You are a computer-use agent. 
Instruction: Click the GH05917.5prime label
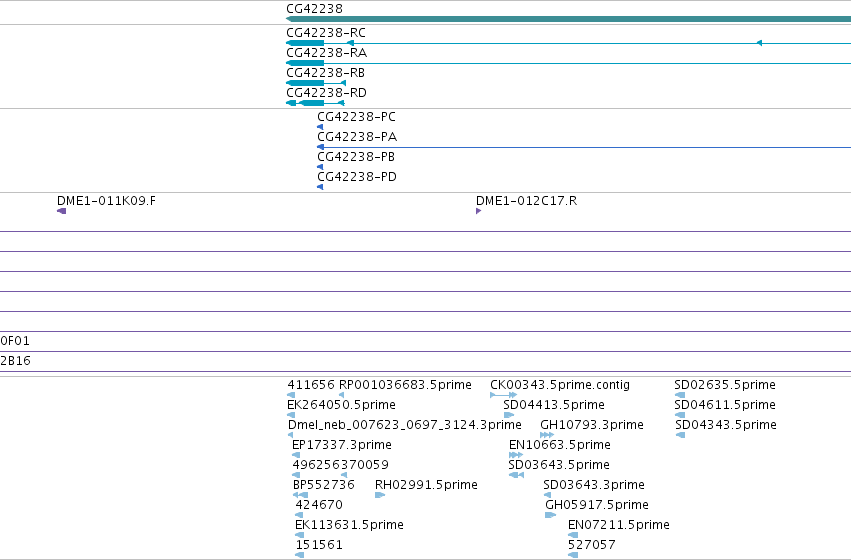597,505
